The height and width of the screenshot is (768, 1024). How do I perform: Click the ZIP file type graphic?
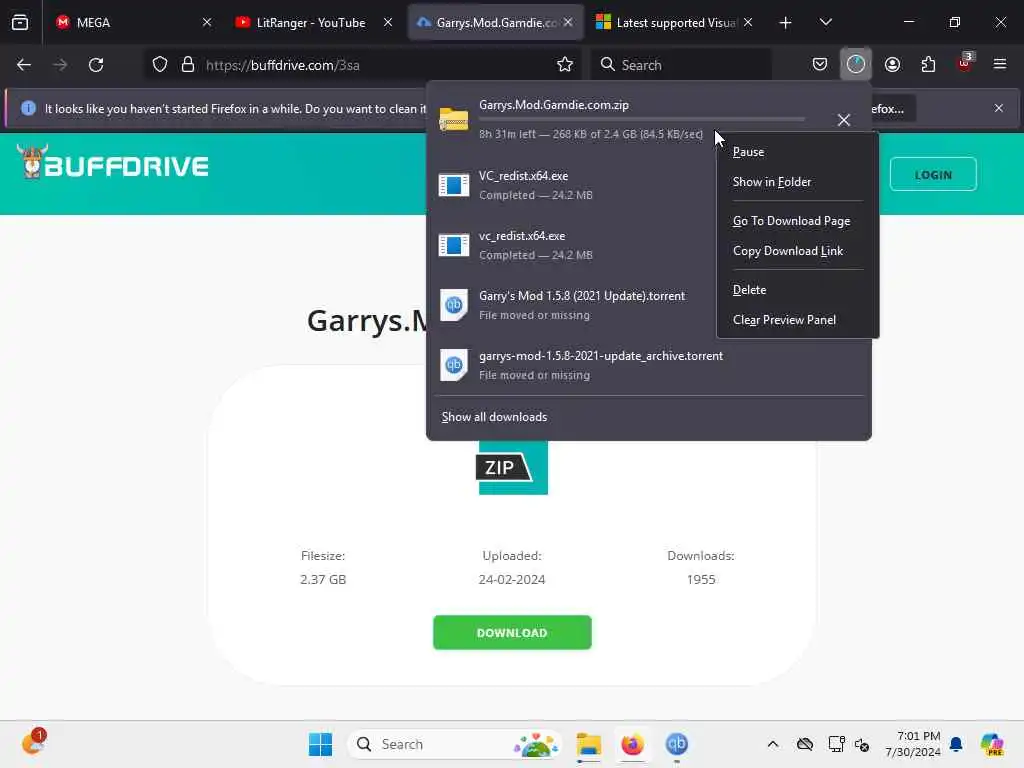click(513, 468)
